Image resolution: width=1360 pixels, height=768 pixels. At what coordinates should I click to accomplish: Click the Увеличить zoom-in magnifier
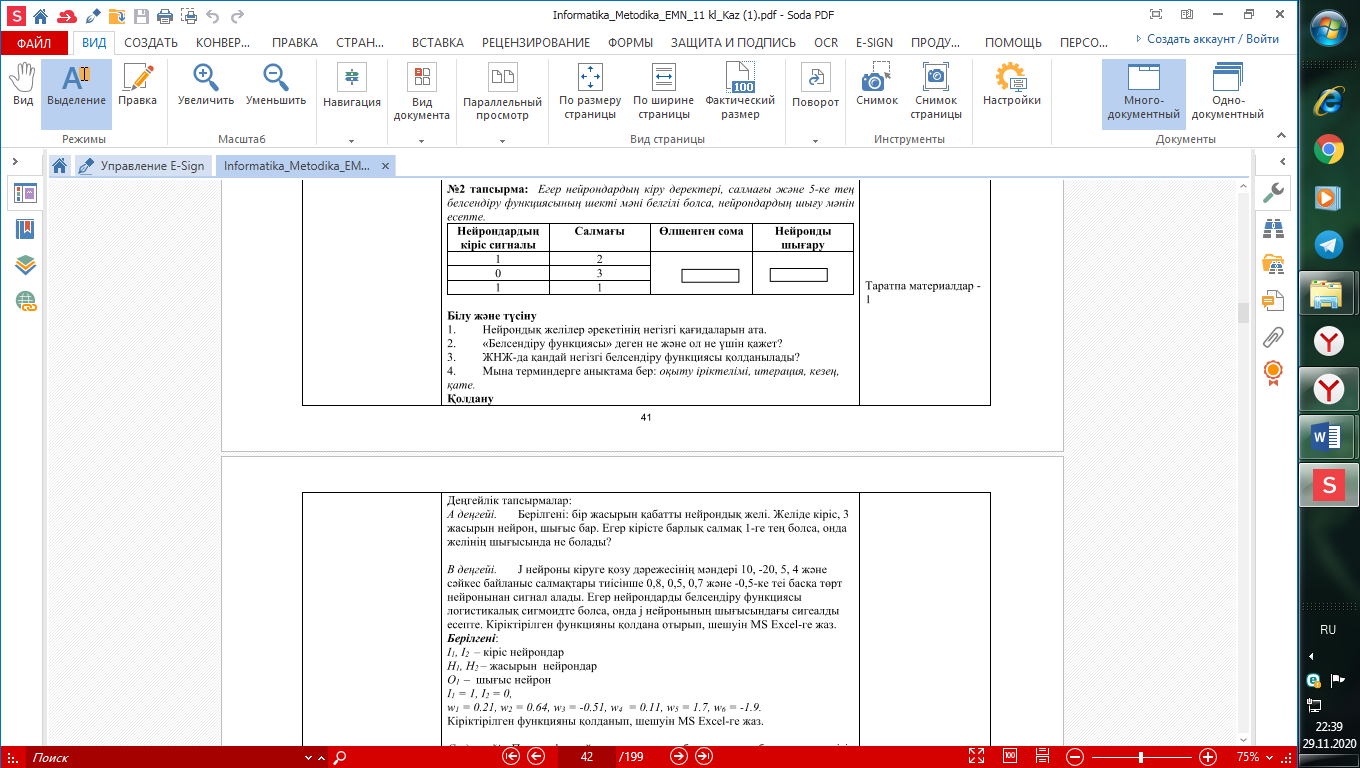point(206,85)
